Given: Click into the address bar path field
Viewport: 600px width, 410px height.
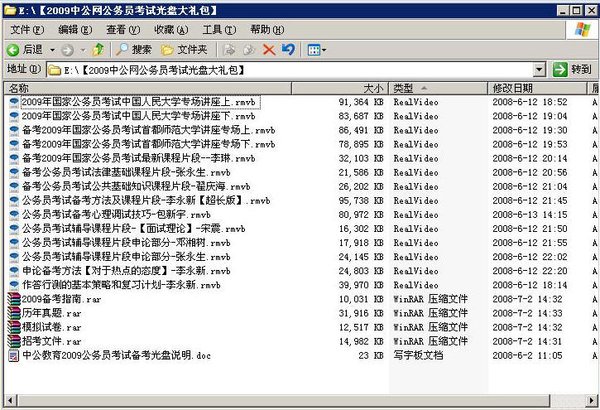Looking at the screenshot, I should (x=291, y=70).
